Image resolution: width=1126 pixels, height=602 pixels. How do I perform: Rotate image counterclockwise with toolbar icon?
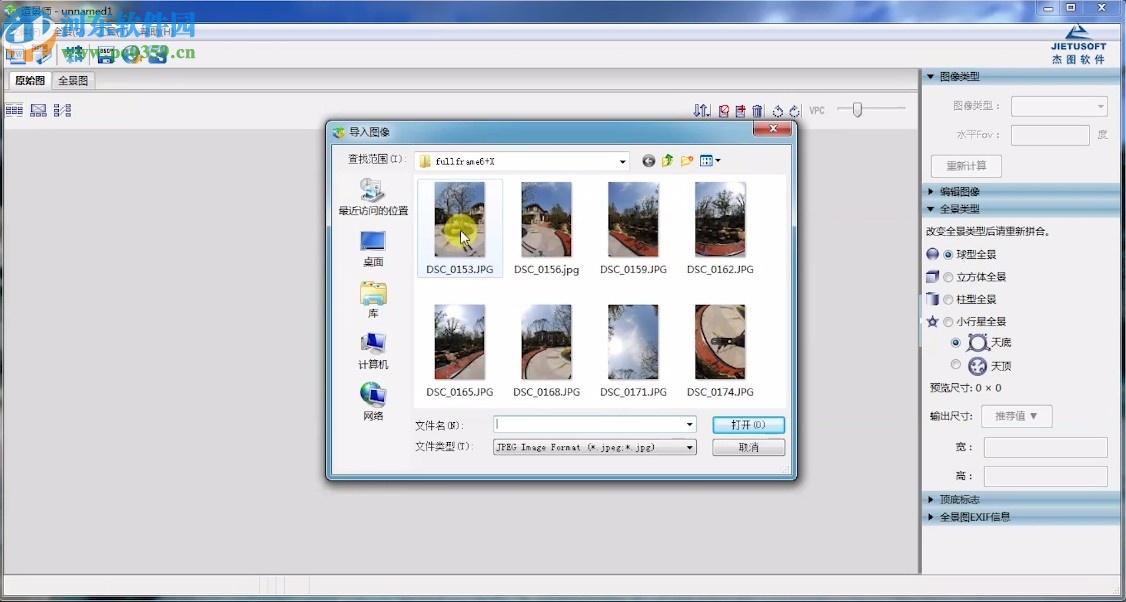click(x=777, y=110)
